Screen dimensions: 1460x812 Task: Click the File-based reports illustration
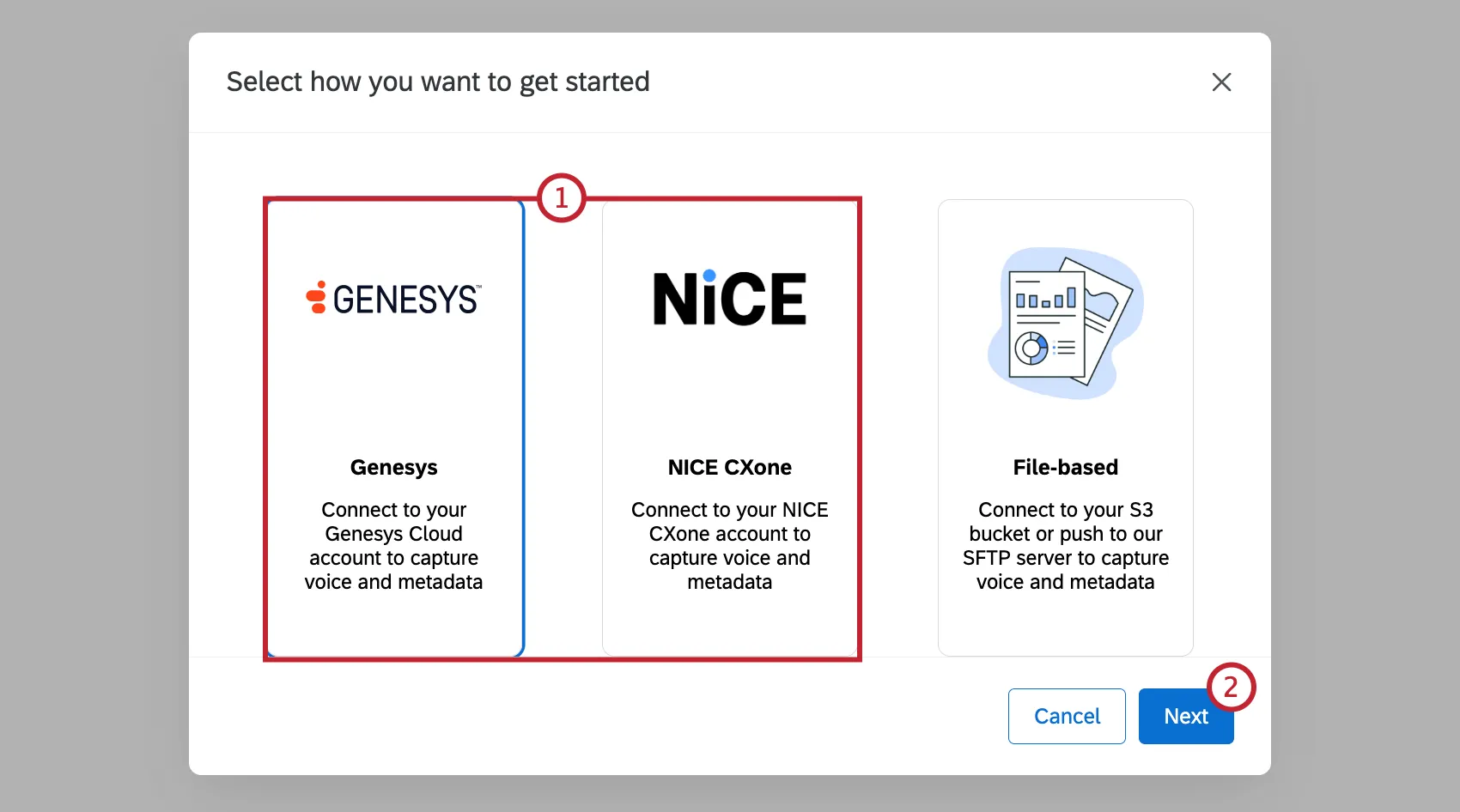coord(1065,323)
